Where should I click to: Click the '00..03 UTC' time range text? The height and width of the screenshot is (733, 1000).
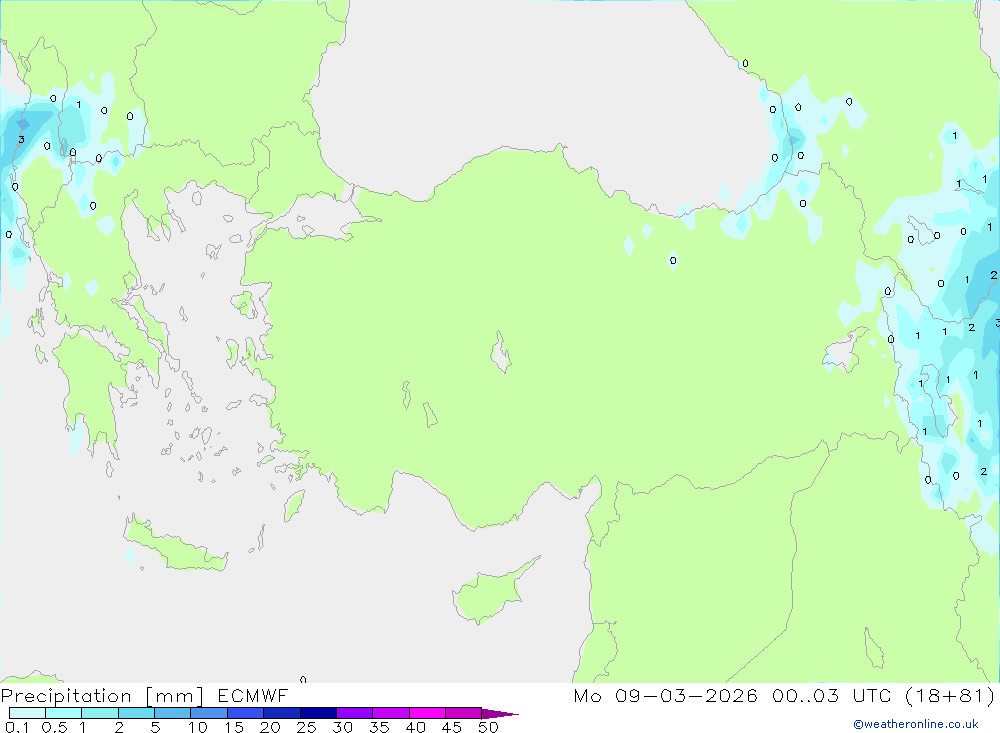point(832,695)
